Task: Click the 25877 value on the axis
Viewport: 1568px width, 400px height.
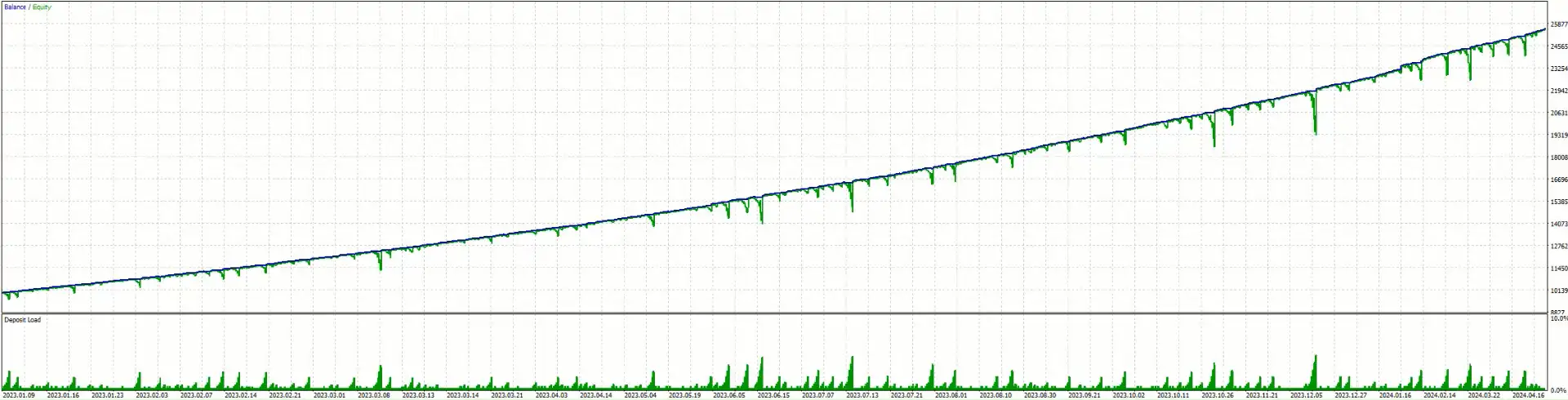Action: click(1558, 24)
